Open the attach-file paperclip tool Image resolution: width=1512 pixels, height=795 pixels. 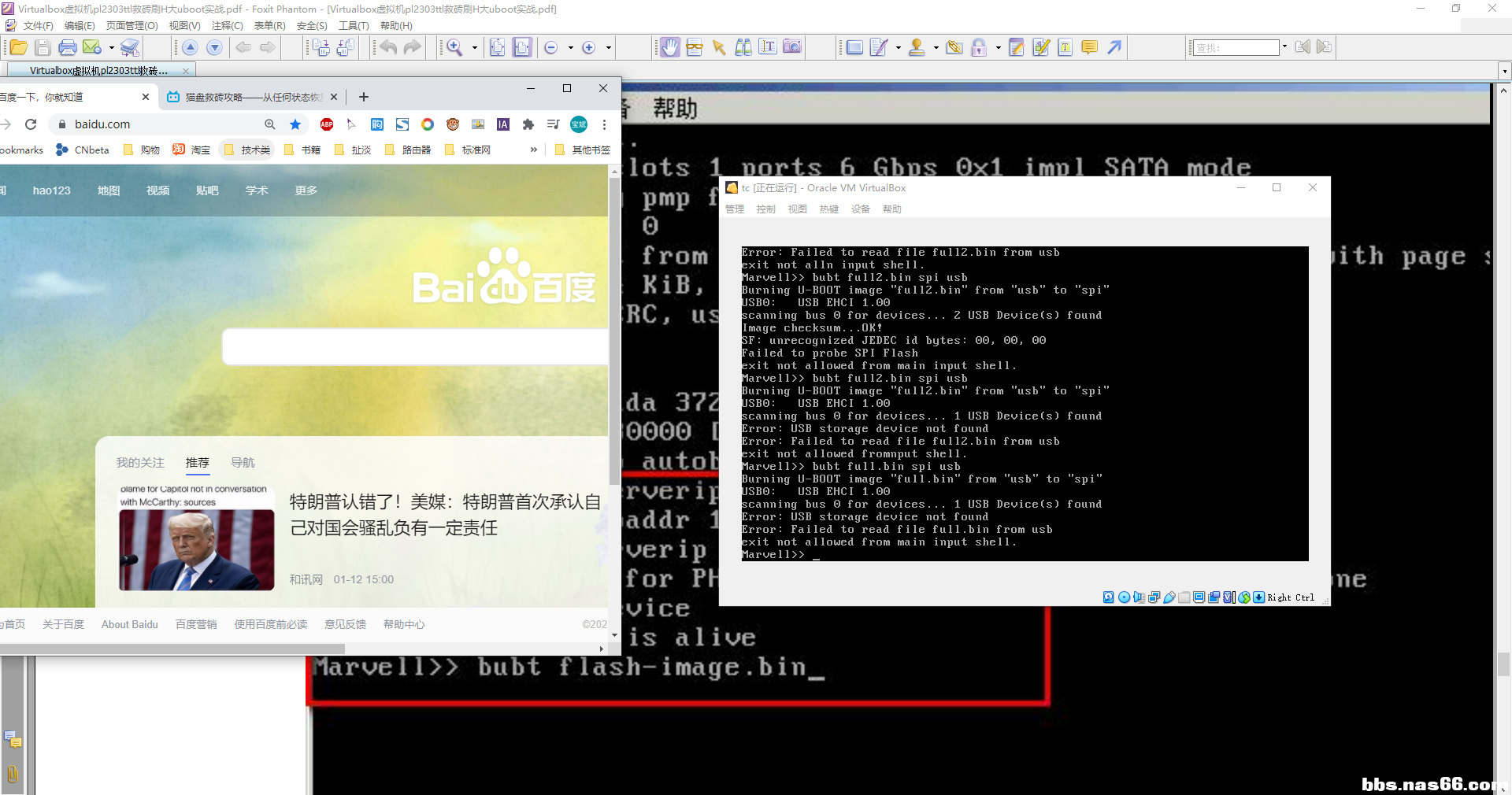click(954, 47)
